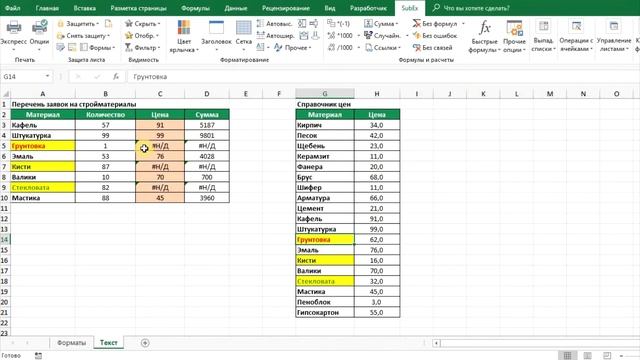The height and width of the screenshot is (360, 640).
Task: Switch to the Главная ribbon tab
Action: click(x=47, y=8)
